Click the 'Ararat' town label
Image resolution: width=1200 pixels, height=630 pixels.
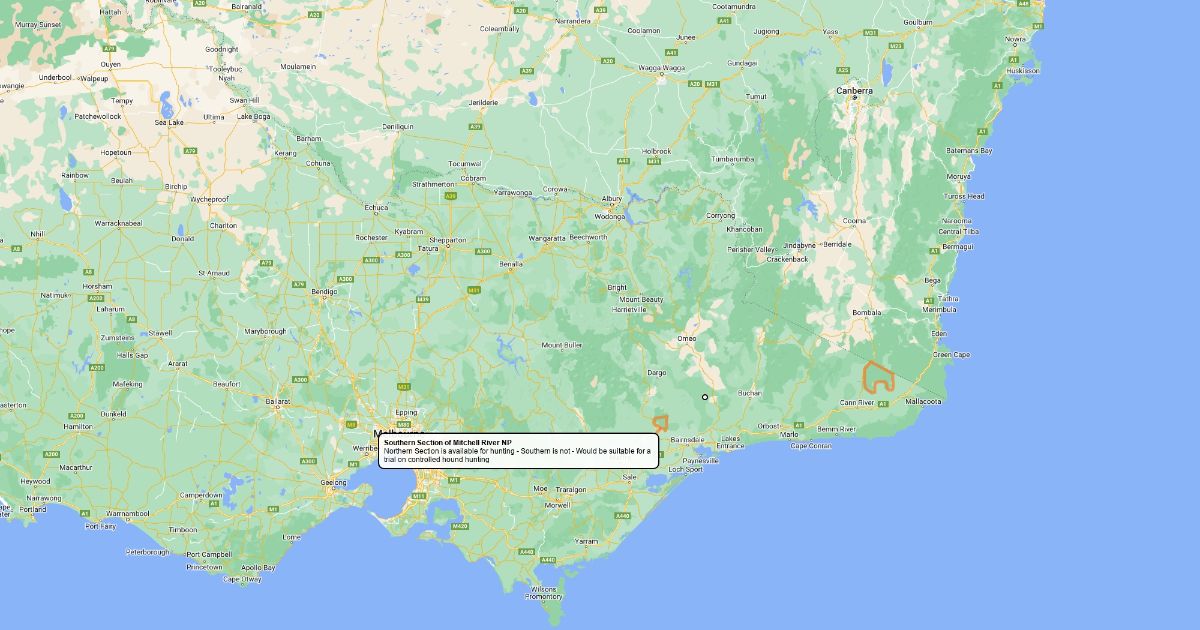(176, 363)
